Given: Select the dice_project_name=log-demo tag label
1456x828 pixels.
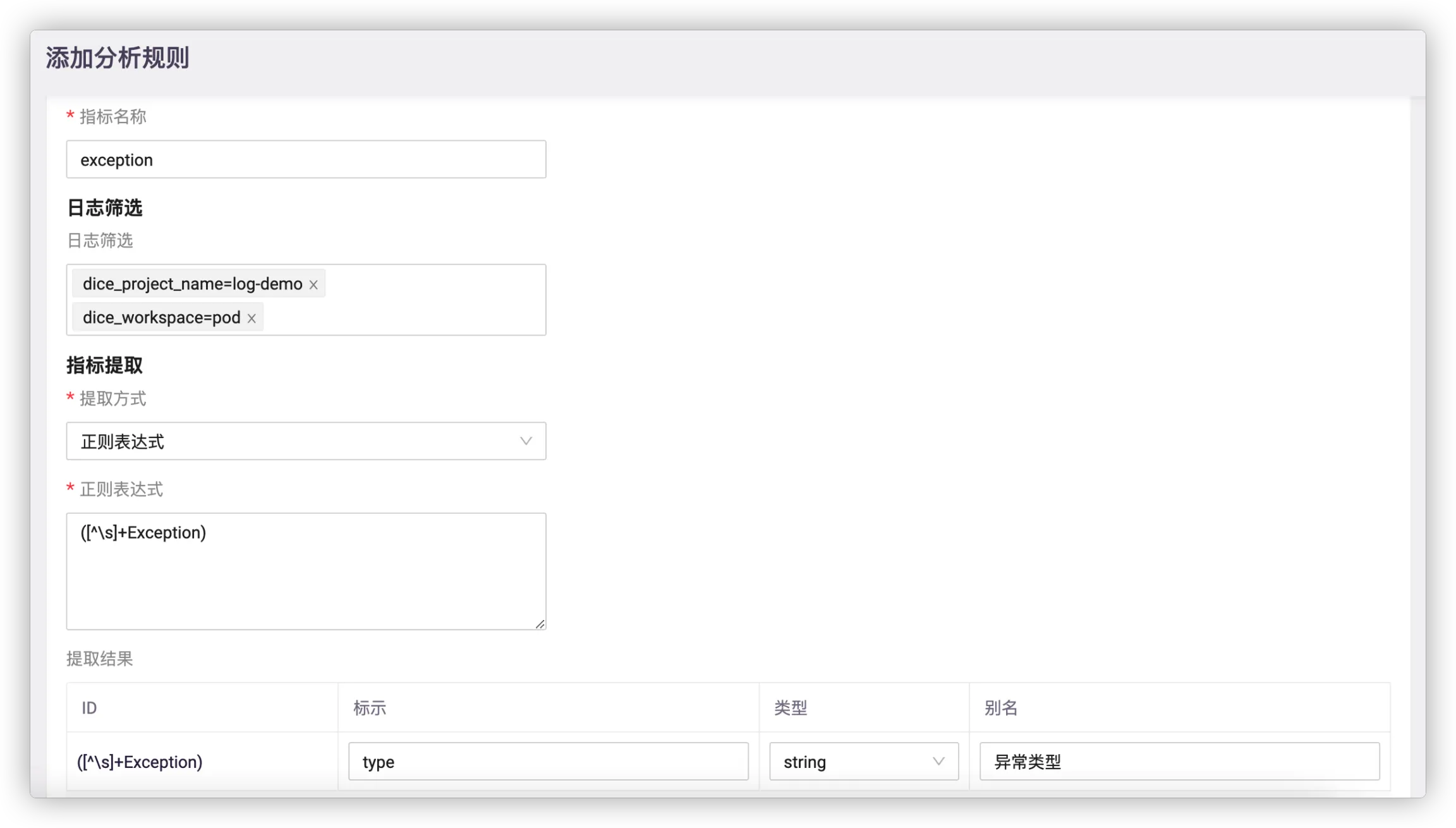Looking at the screenshot, I should [192, 284].
